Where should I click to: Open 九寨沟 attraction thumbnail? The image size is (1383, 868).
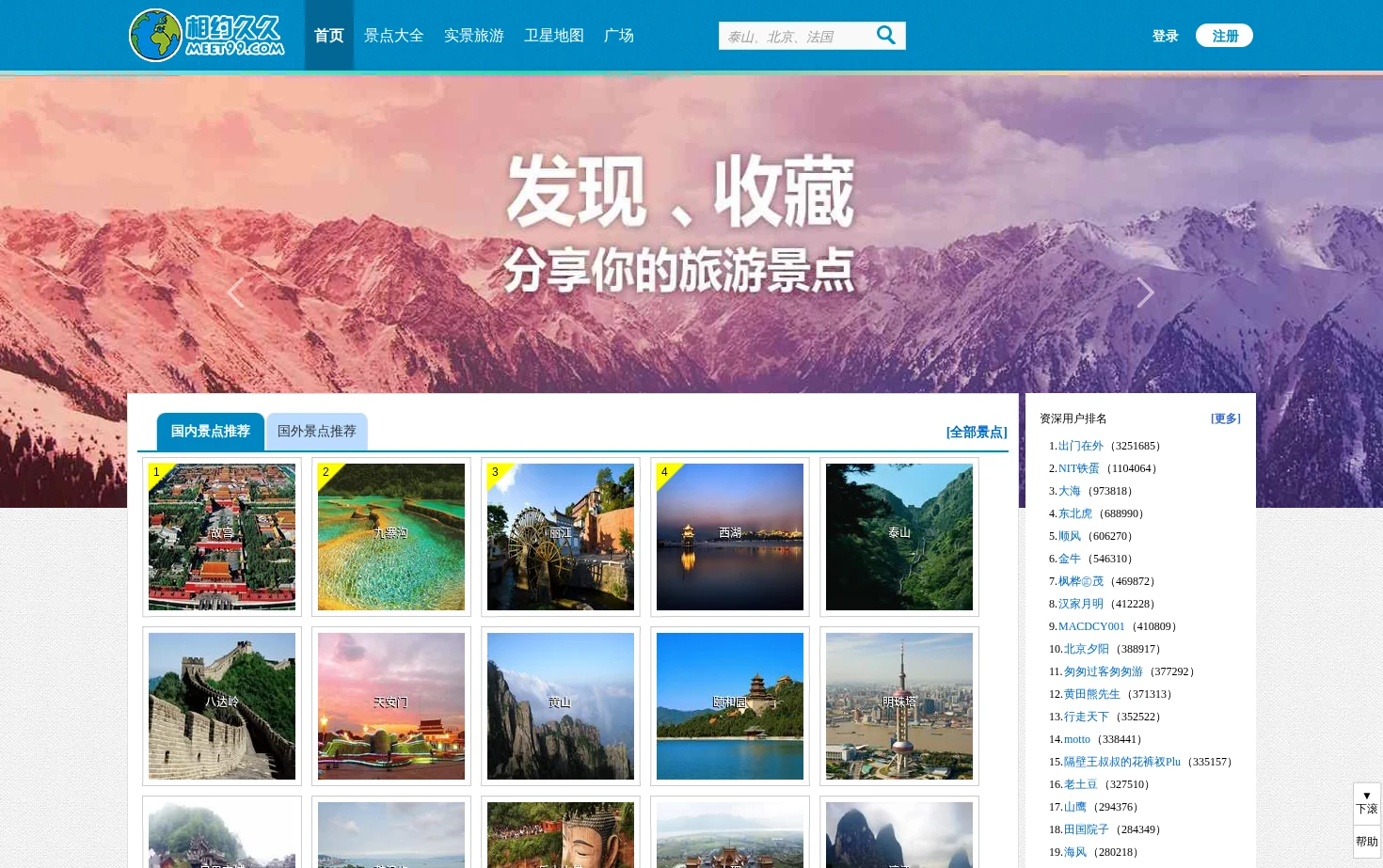pos(391,537)
